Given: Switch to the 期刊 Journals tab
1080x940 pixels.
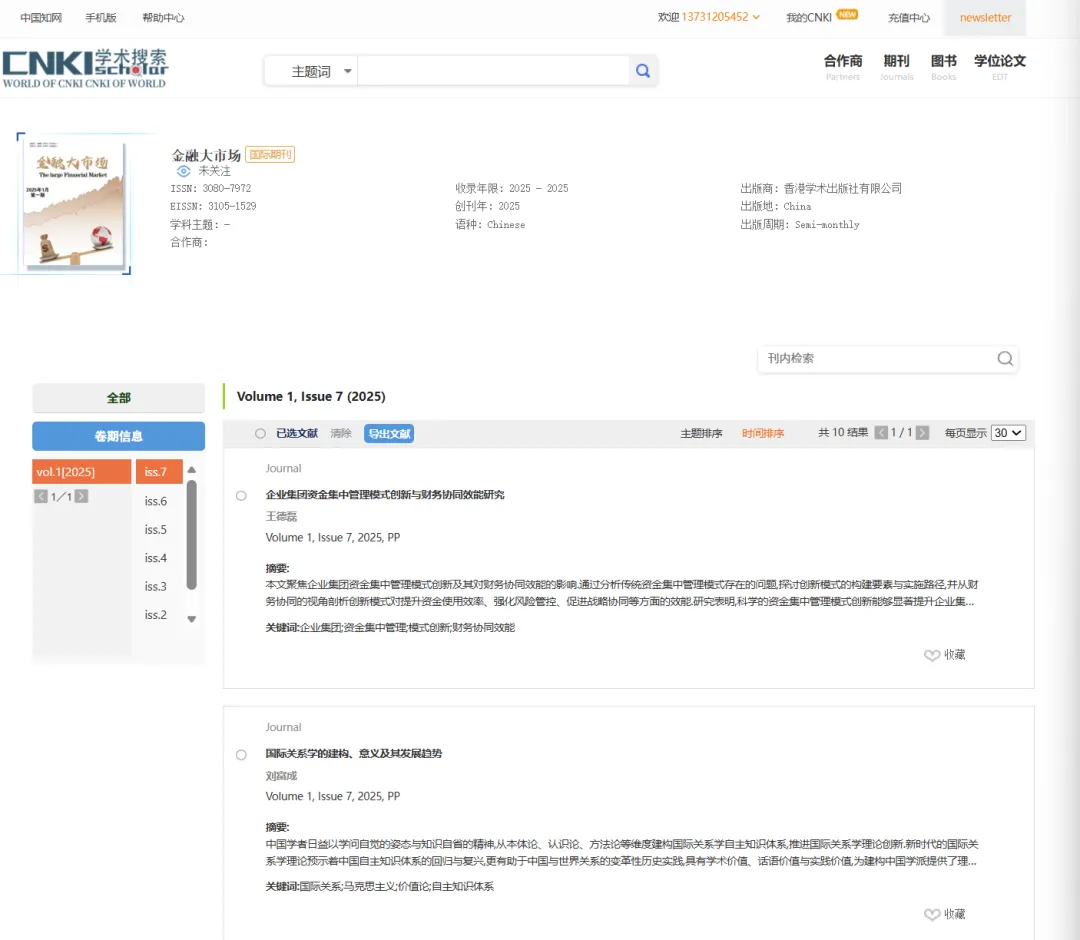Looking at the screenshot, I should click(x=897, y=66).
